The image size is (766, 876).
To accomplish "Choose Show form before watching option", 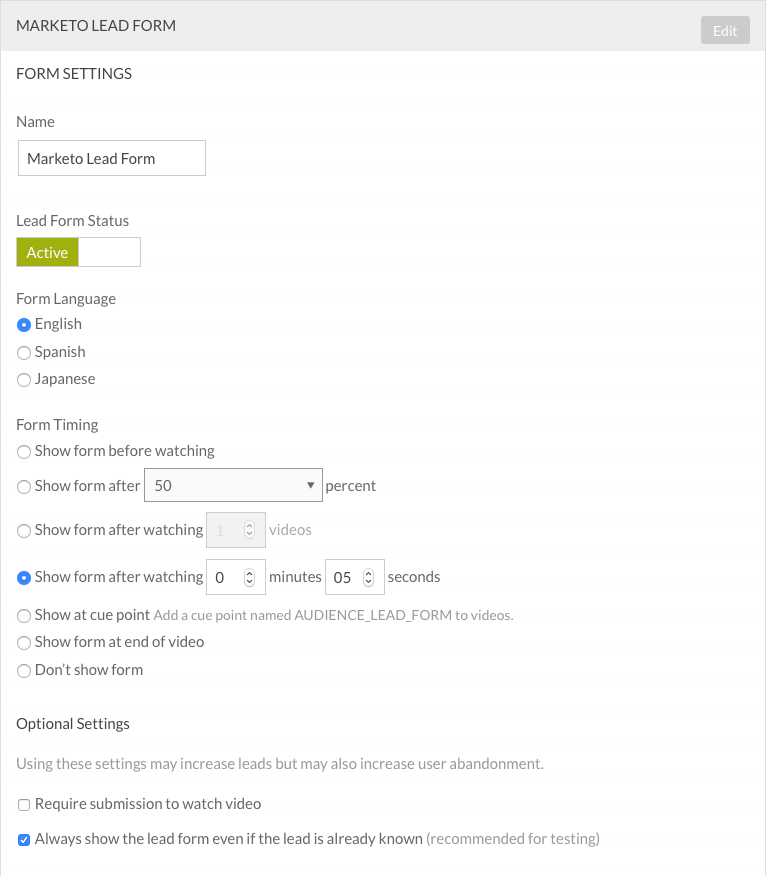I will pos(24,452).
